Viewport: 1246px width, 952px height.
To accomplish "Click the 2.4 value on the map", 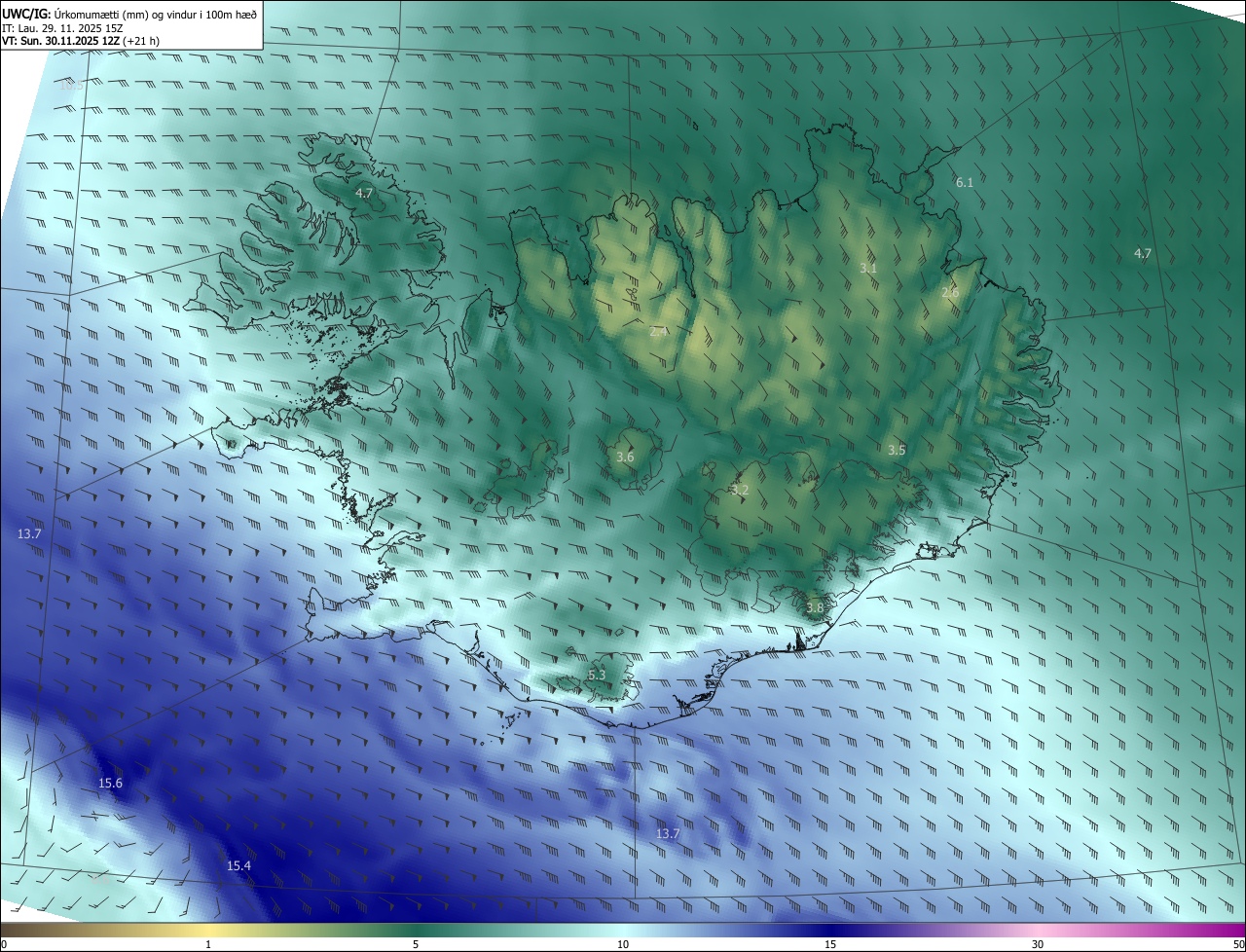I will tap(658, 332).
